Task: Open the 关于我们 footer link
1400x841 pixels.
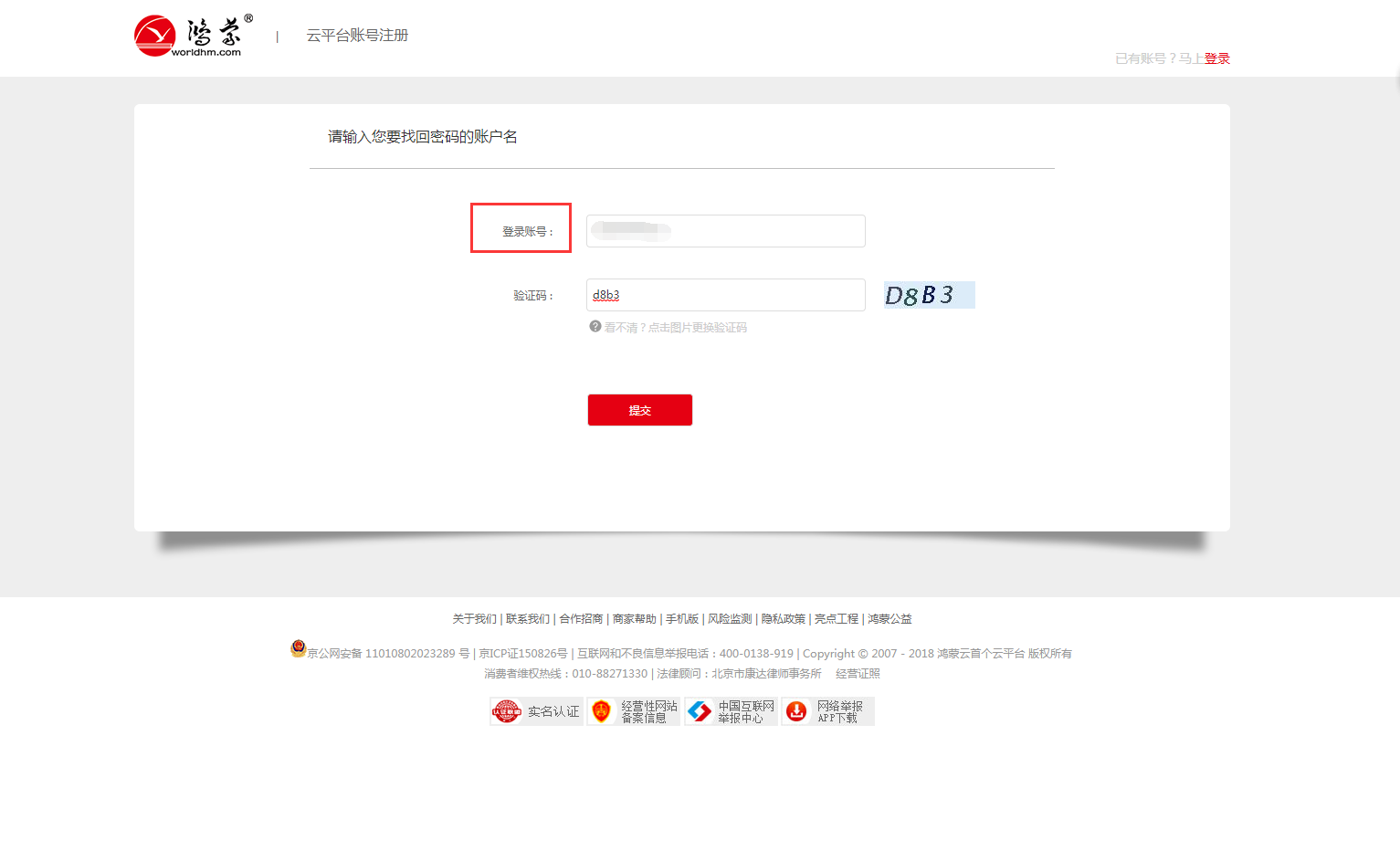Action: 474,619
